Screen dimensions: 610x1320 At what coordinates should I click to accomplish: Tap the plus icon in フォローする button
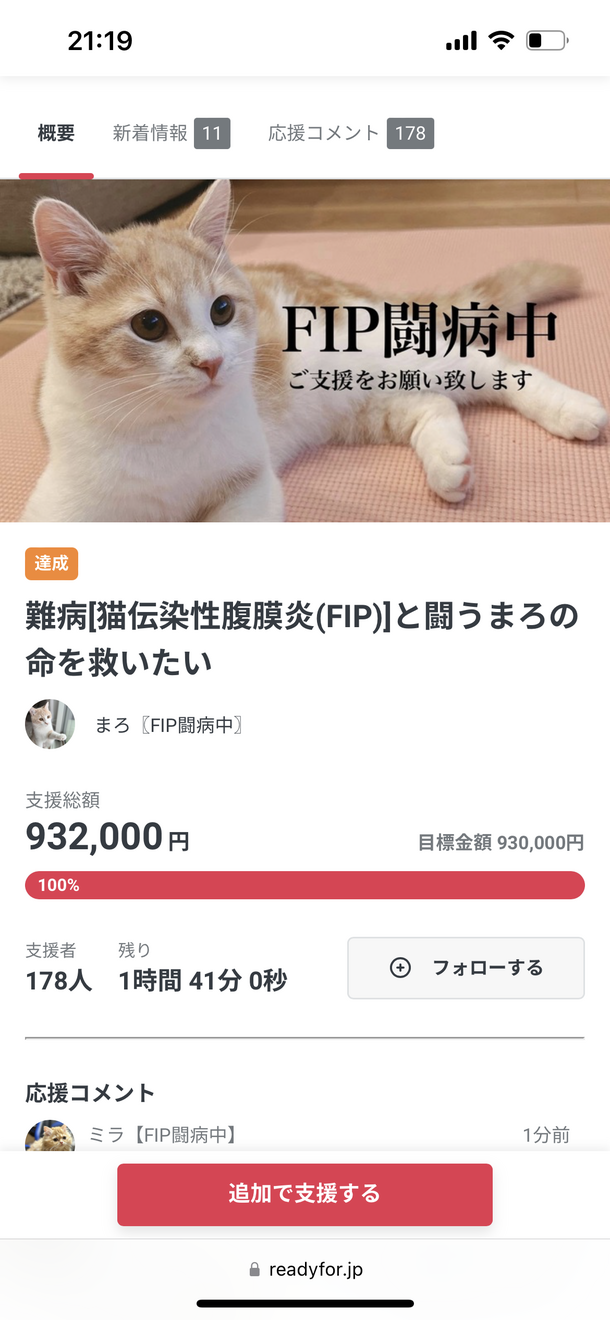[x=400, y=967]
